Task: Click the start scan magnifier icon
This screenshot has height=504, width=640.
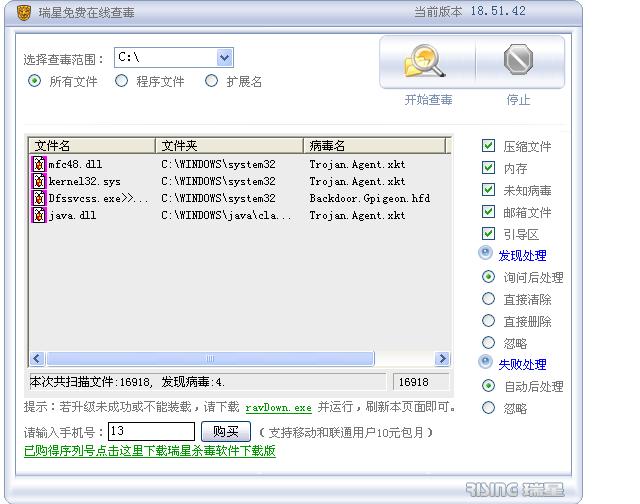Action: 425,61
